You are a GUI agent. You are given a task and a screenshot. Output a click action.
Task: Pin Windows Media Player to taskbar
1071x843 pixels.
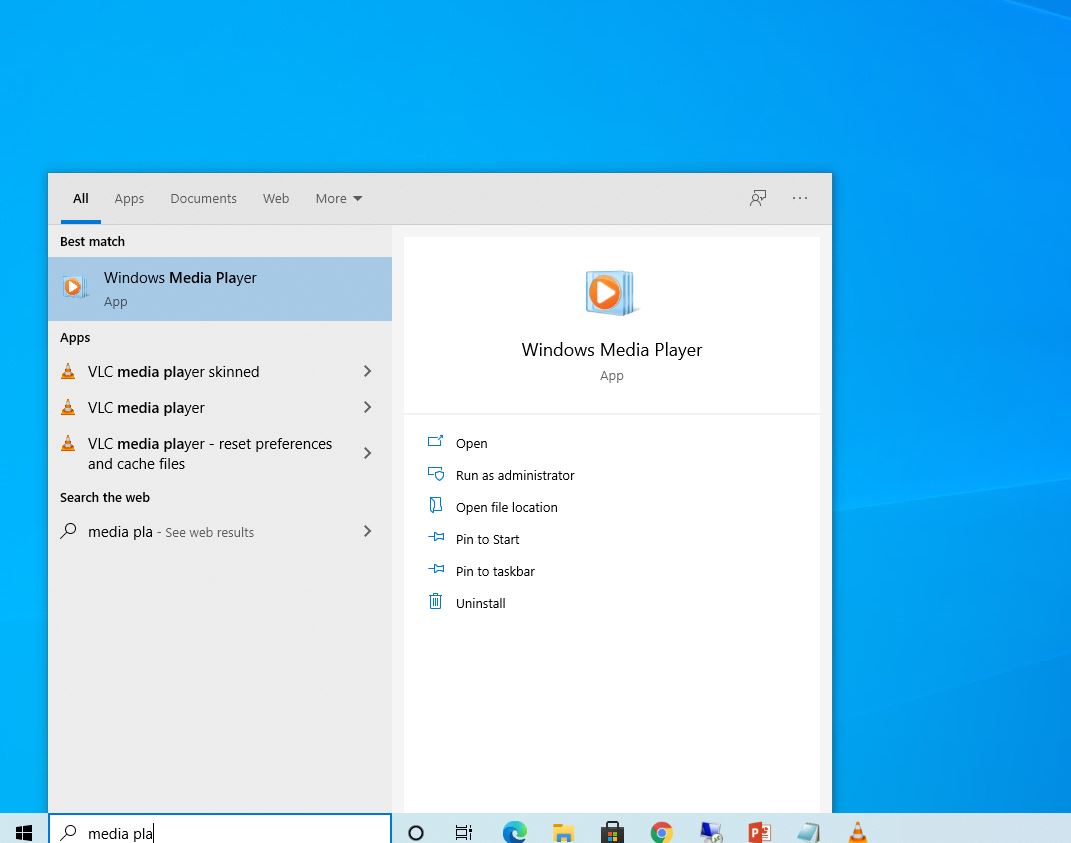pyautogui.click(x=495, y=570)
